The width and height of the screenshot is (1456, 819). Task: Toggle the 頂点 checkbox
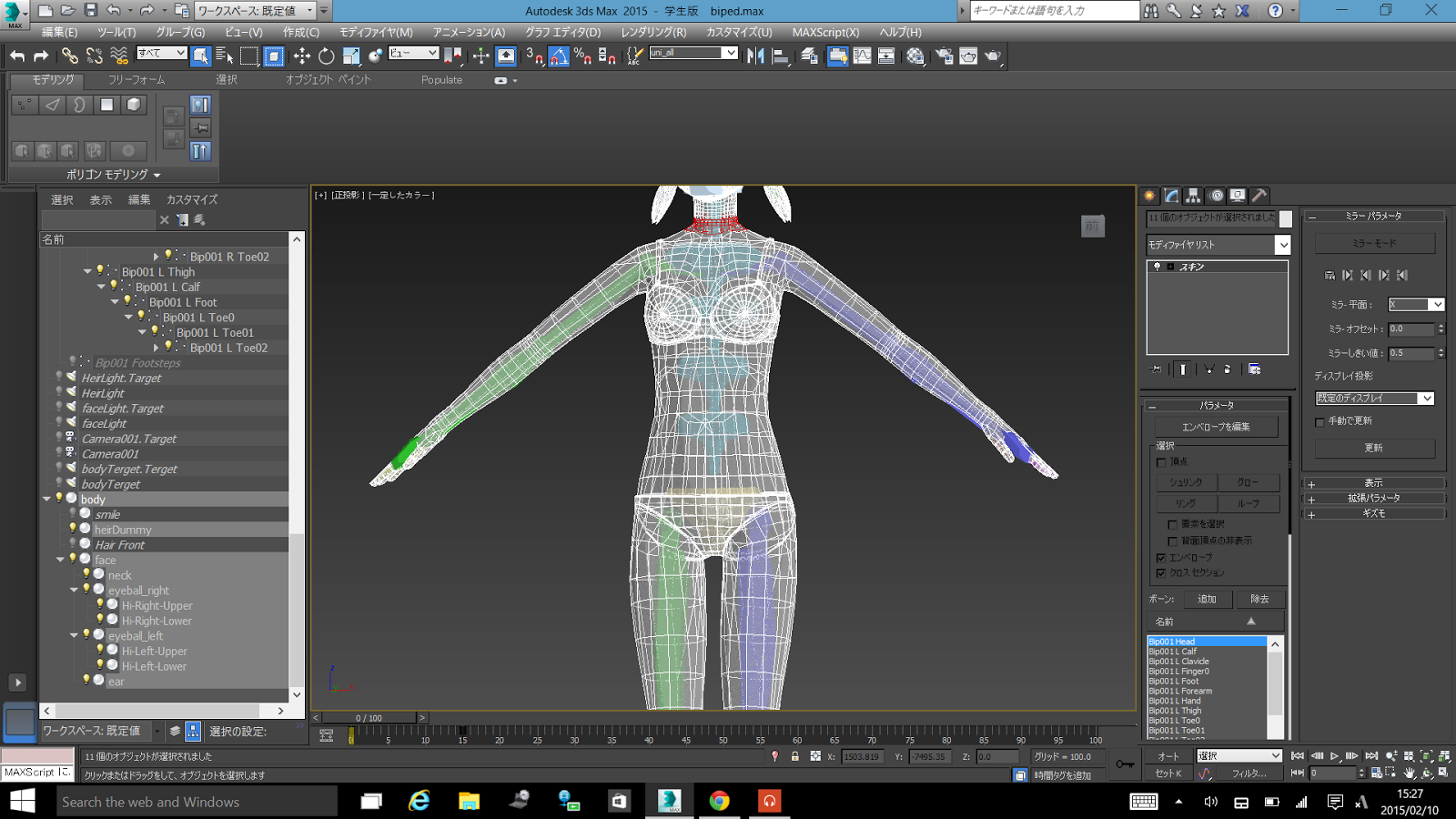(x=1161, y=462)
